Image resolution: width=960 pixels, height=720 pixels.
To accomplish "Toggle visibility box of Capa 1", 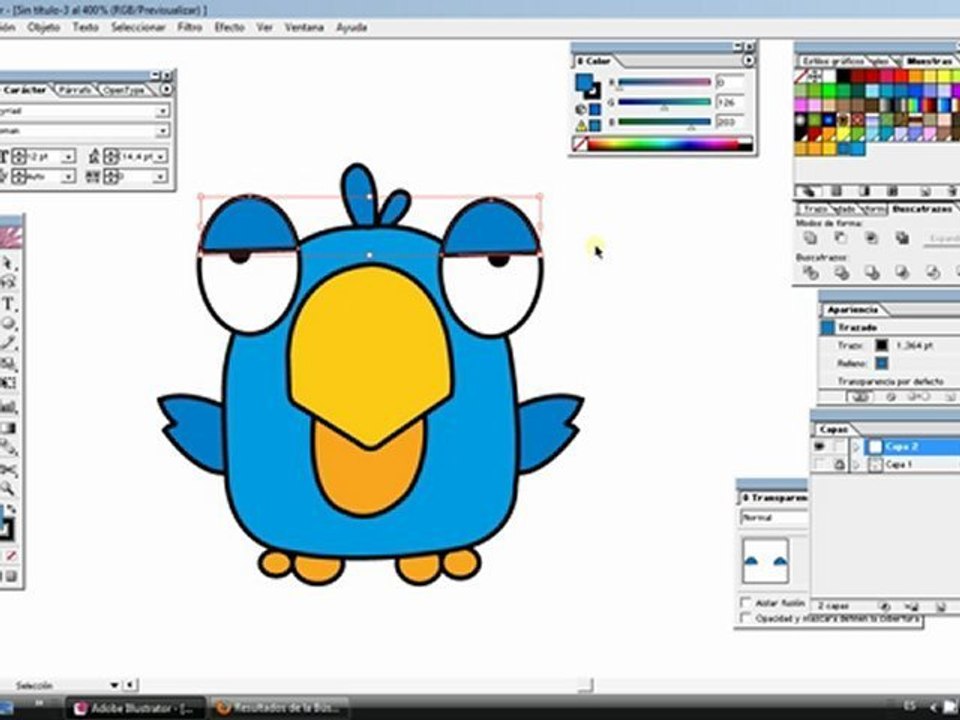I will point(820,465).
